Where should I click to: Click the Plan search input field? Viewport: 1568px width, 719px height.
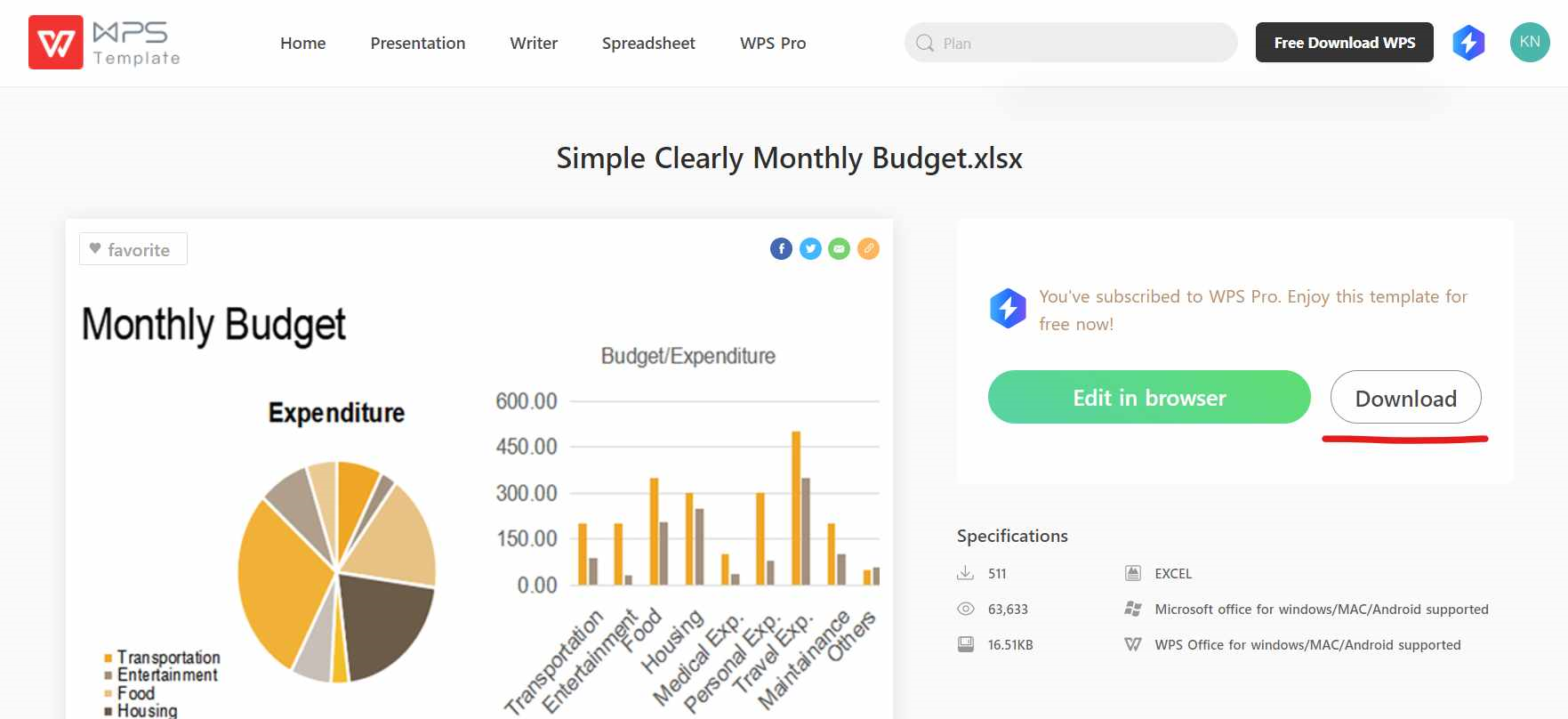click(1067, 42)
